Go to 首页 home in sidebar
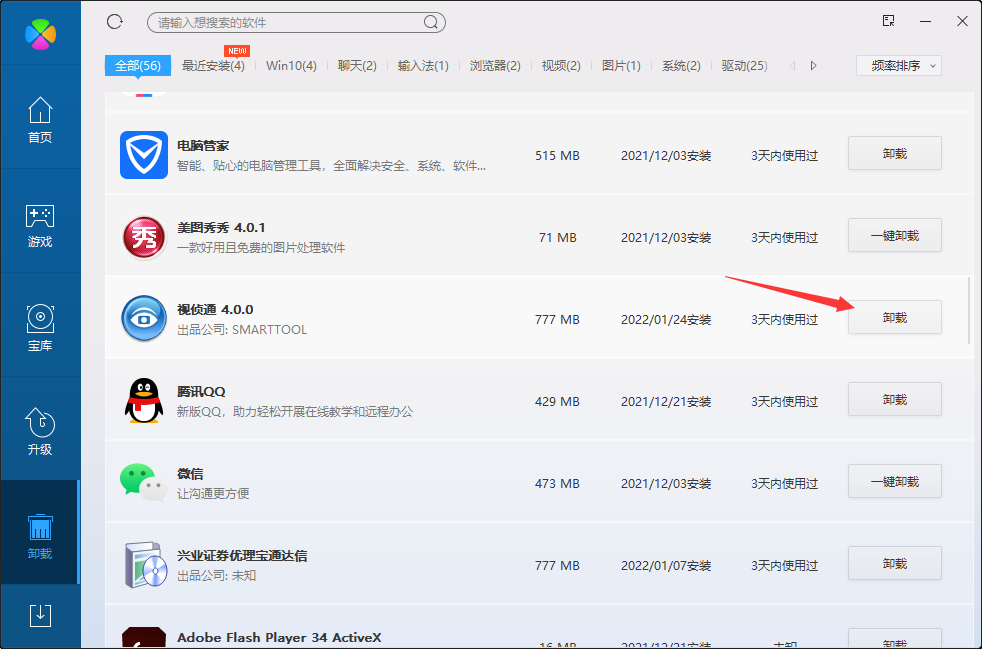982x649 pixels. click(x=40, y=120)
